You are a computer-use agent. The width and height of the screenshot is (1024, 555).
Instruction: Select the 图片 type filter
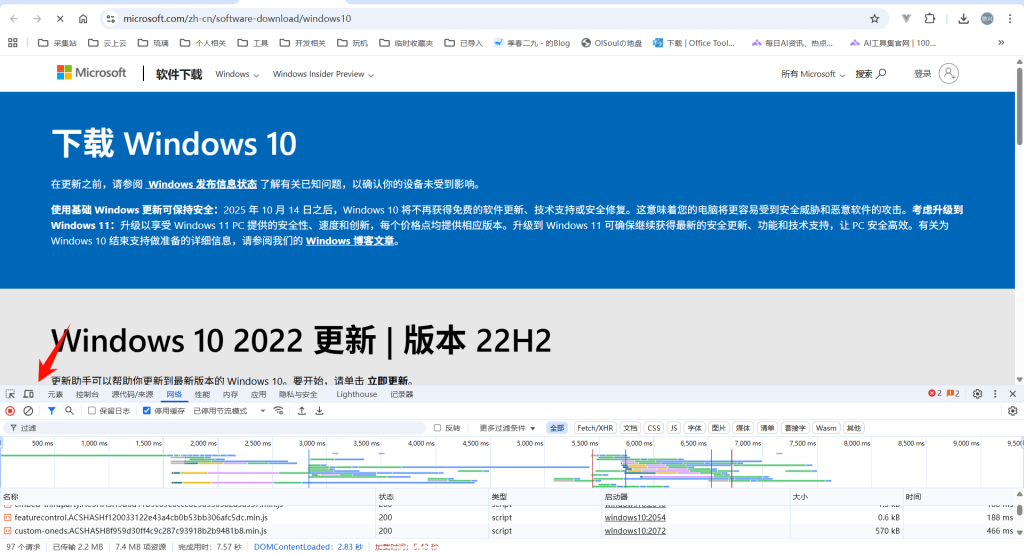pyautogui.click(x=718, y=428)
